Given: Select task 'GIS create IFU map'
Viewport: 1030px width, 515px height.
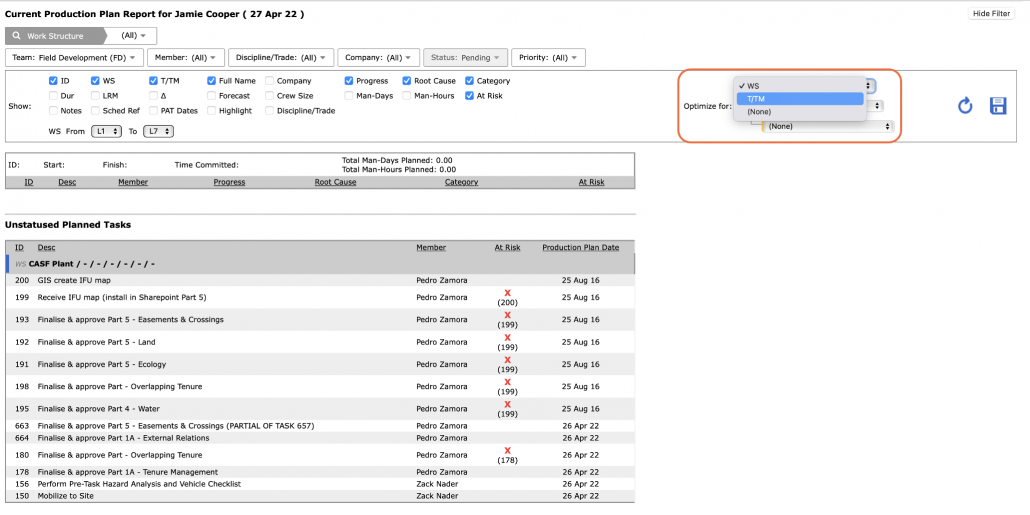Looking at the screenshot, I should click(74, 280).
